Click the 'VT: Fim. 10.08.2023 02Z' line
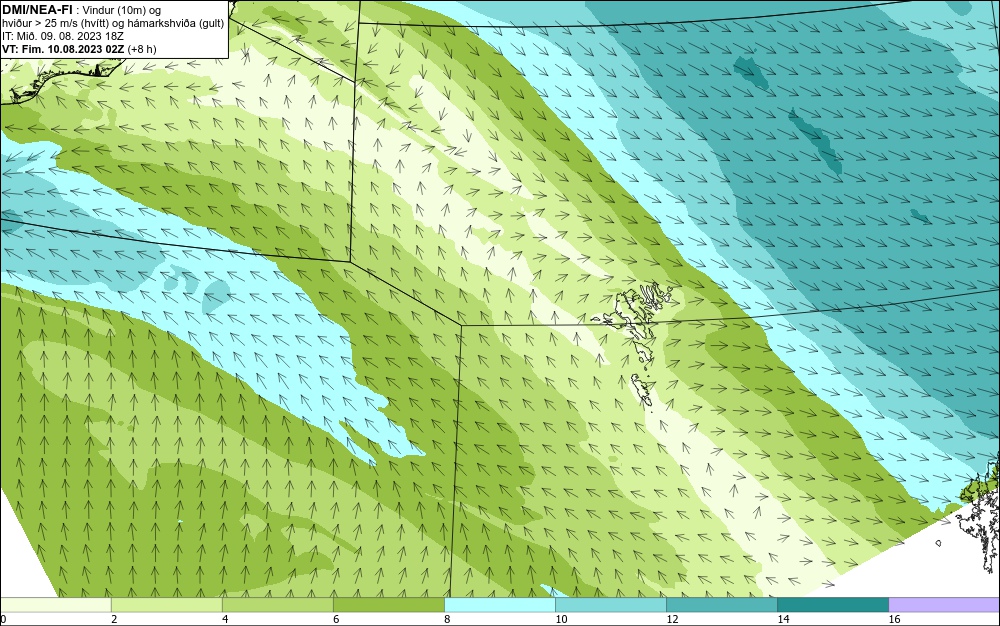Viewport: 1000px width, 626px height. click(80, 49)
